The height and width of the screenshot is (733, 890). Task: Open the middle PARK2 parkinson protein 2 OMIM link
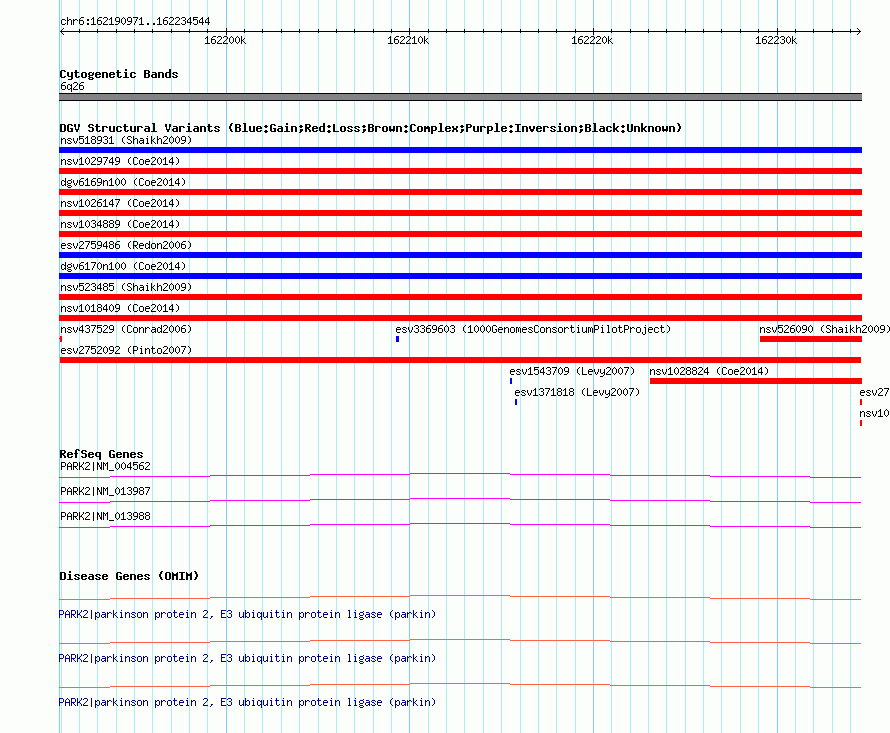247,659
